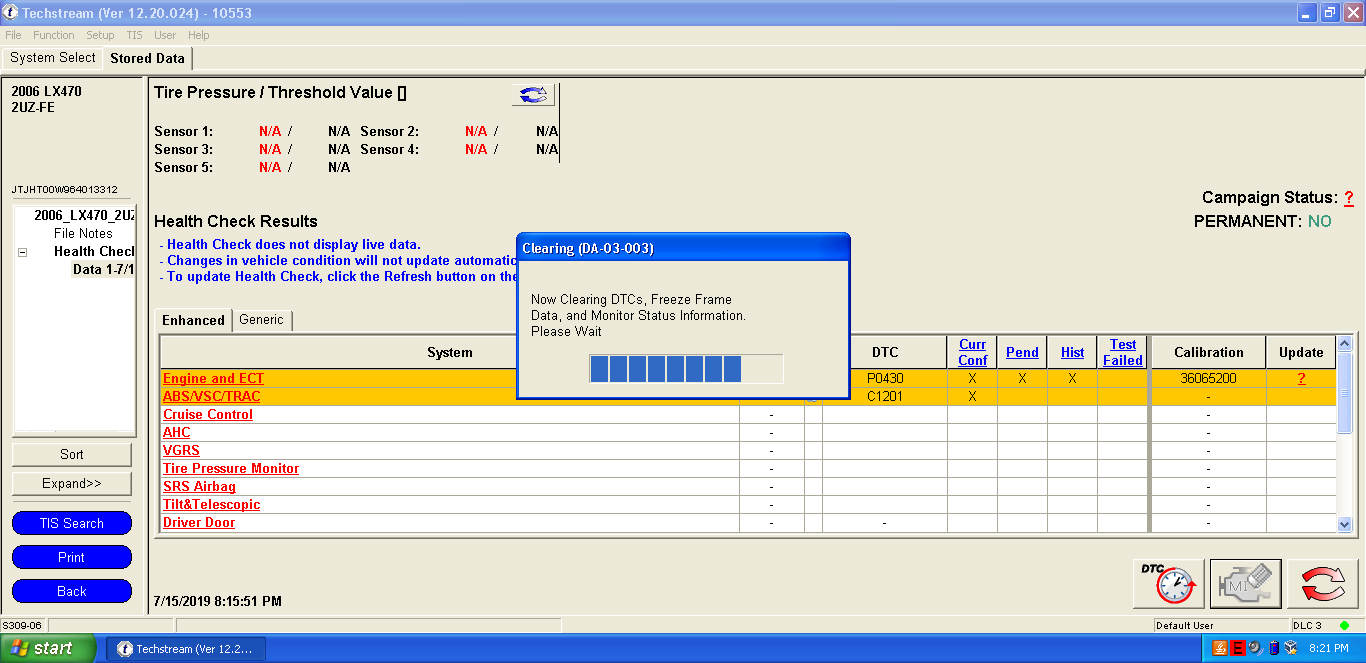Click the calibration value 36065200
This screenshot has height=663, width=1366.
(1208, 379)
